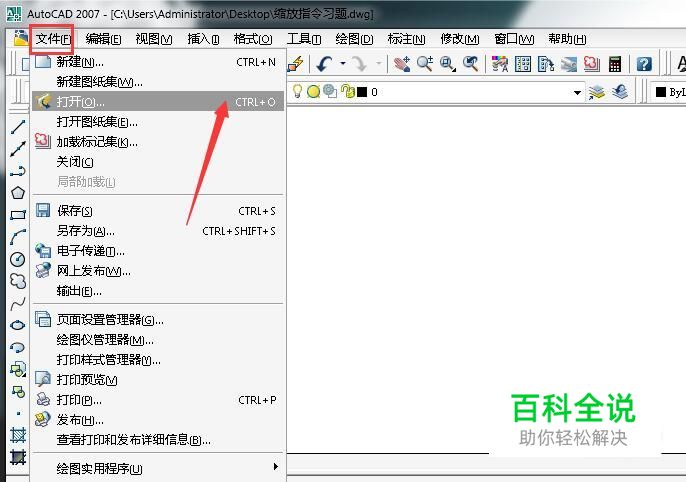Open the 帮助(H) menu
The height and width of the screenshot is (482, 686).
(567, 39)
